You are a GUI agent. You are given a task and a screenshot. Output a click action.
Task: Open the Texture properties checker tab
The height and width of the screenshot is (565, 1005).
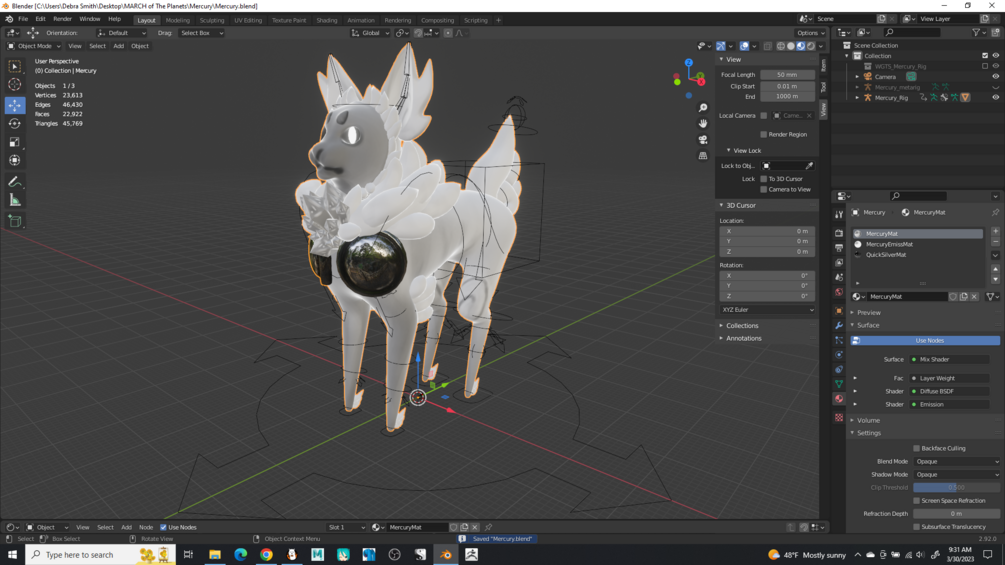coord(839,418)
